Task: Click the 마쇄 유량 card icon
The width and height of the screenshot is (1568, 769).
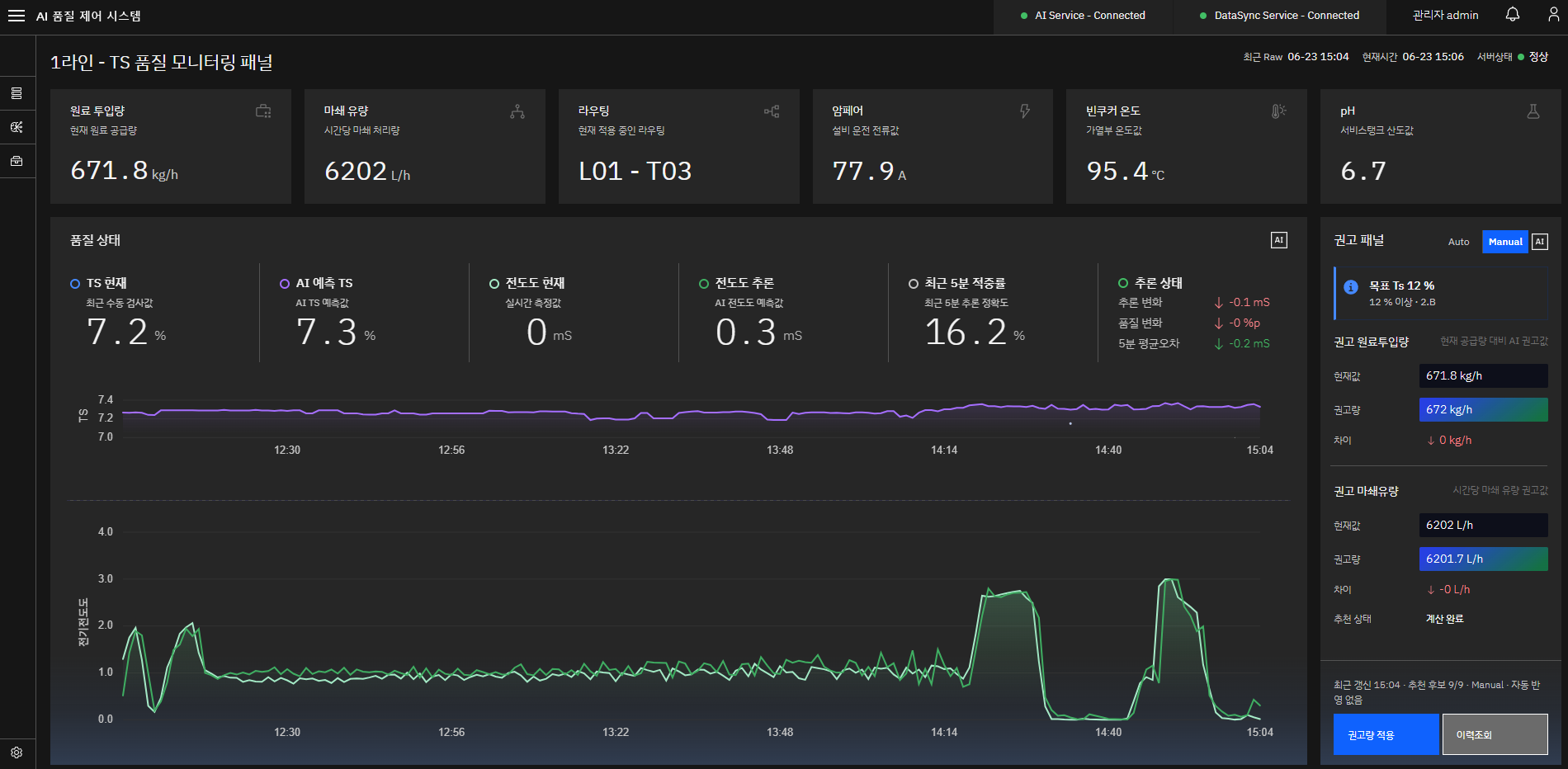Action: (517, 111)
